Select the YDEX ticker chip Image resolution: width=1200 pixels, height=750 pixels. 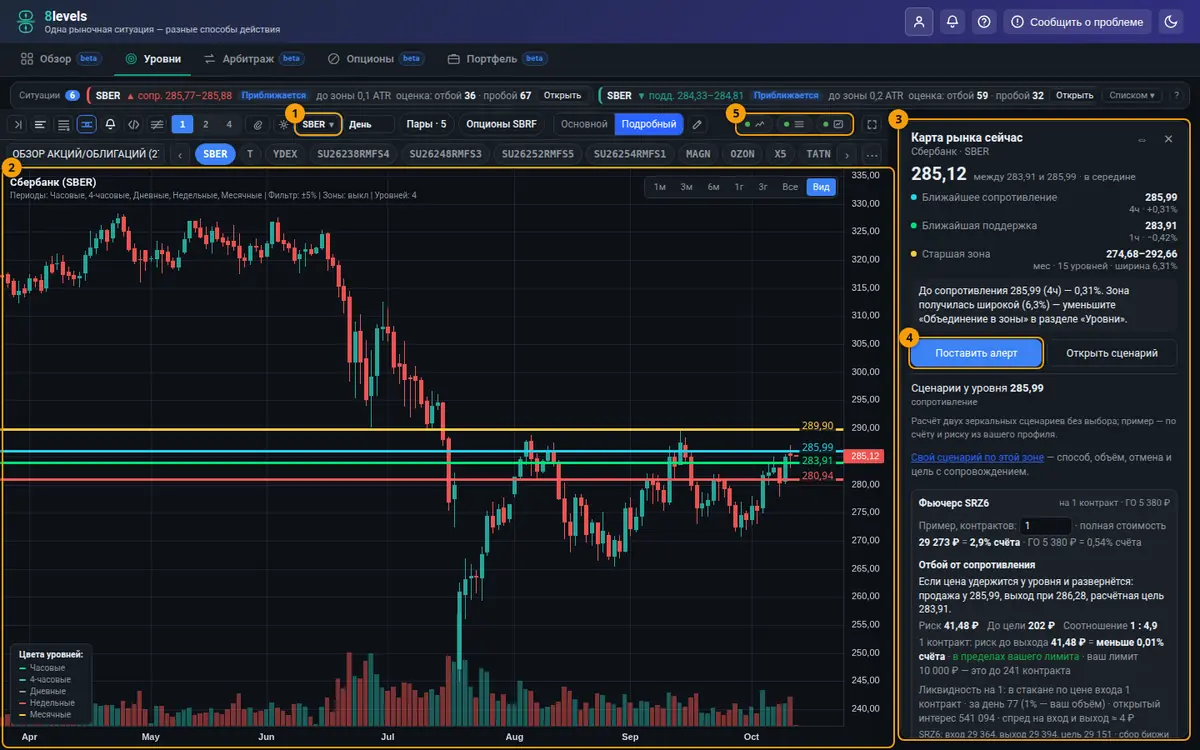(285, 154)
